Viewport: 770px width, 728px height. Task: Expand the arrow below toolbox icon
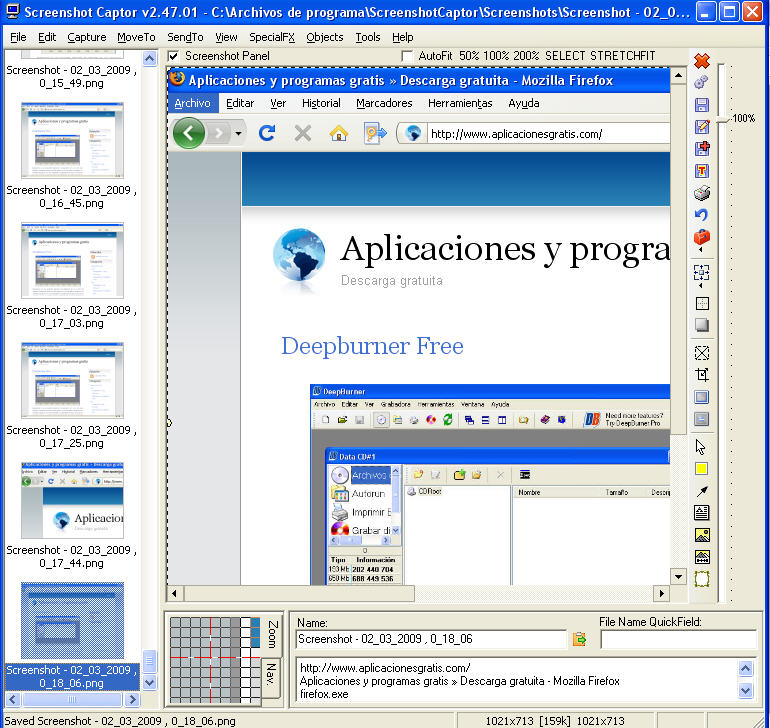701,250
